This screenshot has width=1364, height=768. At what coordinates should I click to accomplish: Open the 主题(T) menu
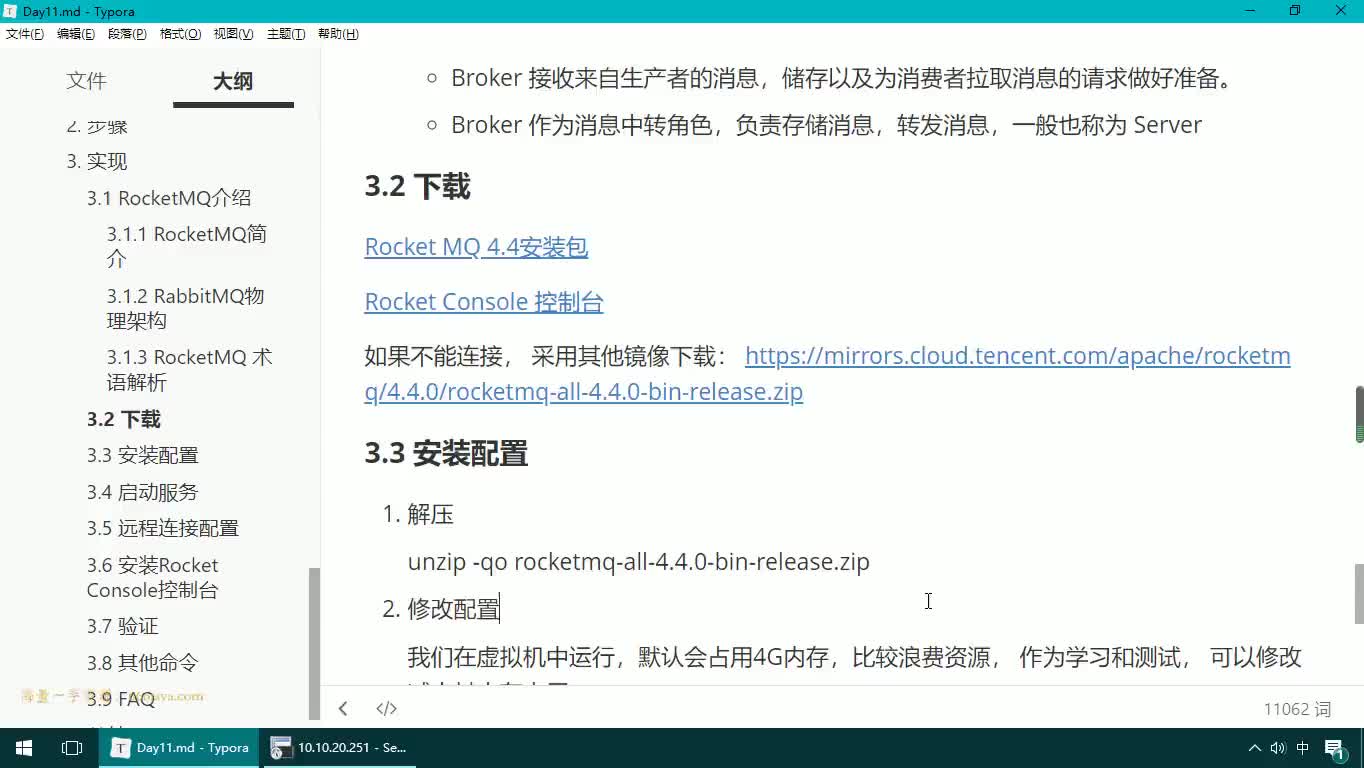coord(286,34)
